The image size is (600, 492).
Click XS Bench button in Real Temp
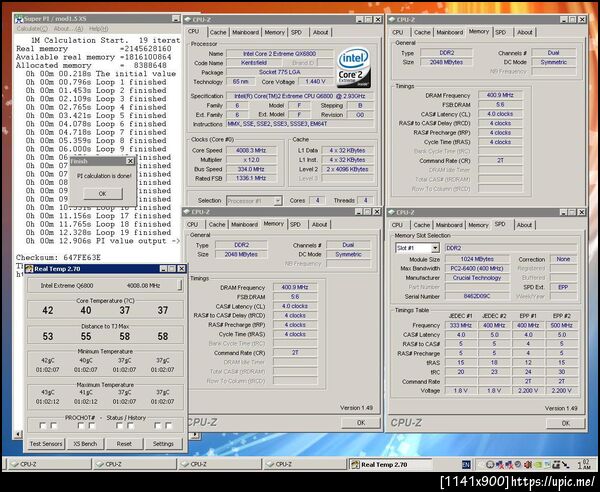(x=85, y=444)
